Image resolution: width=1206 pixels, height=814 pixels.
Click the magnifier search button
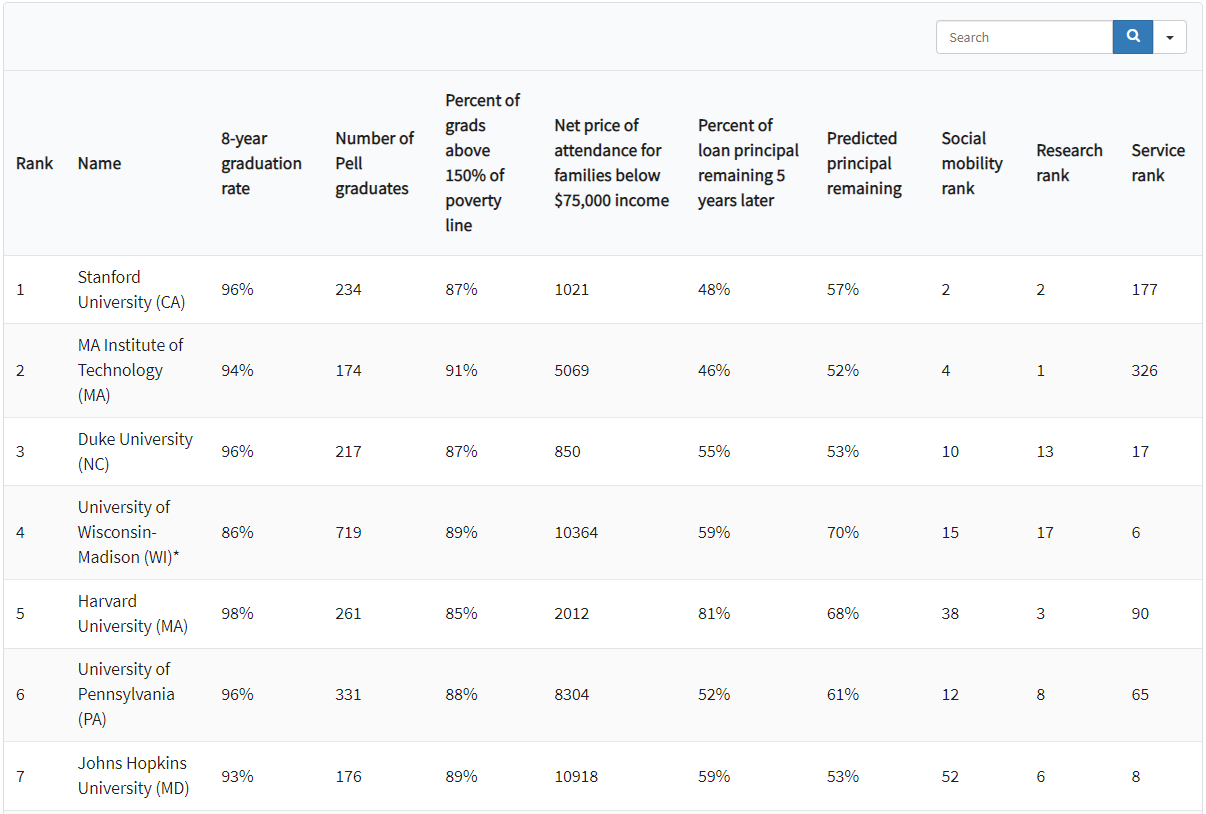pyautogui.click(x=1132, y=37)
